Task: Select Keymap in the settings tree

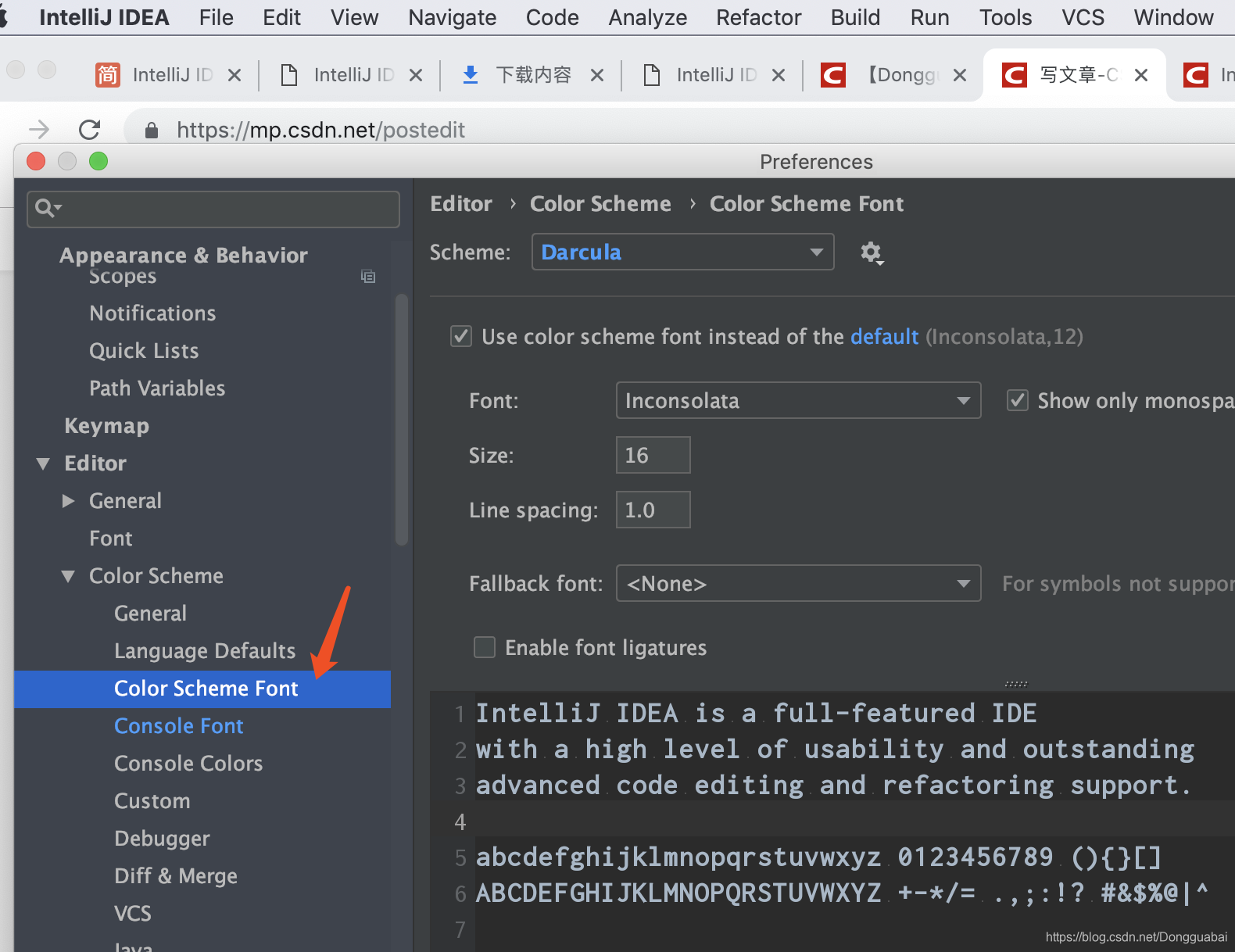Action: pyautogui.click(x=106, y=426)
